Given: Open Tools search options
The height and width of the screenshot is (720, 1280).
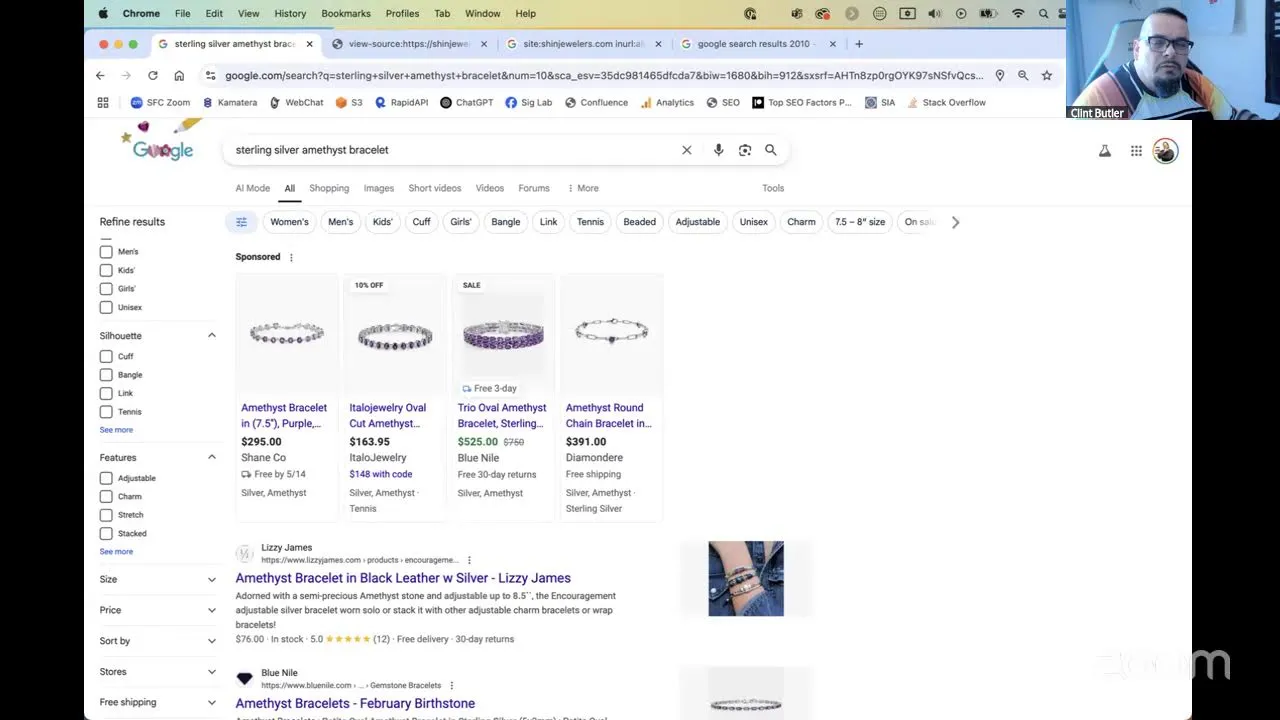Looking at the screenshot, I should tap(773, 188).
